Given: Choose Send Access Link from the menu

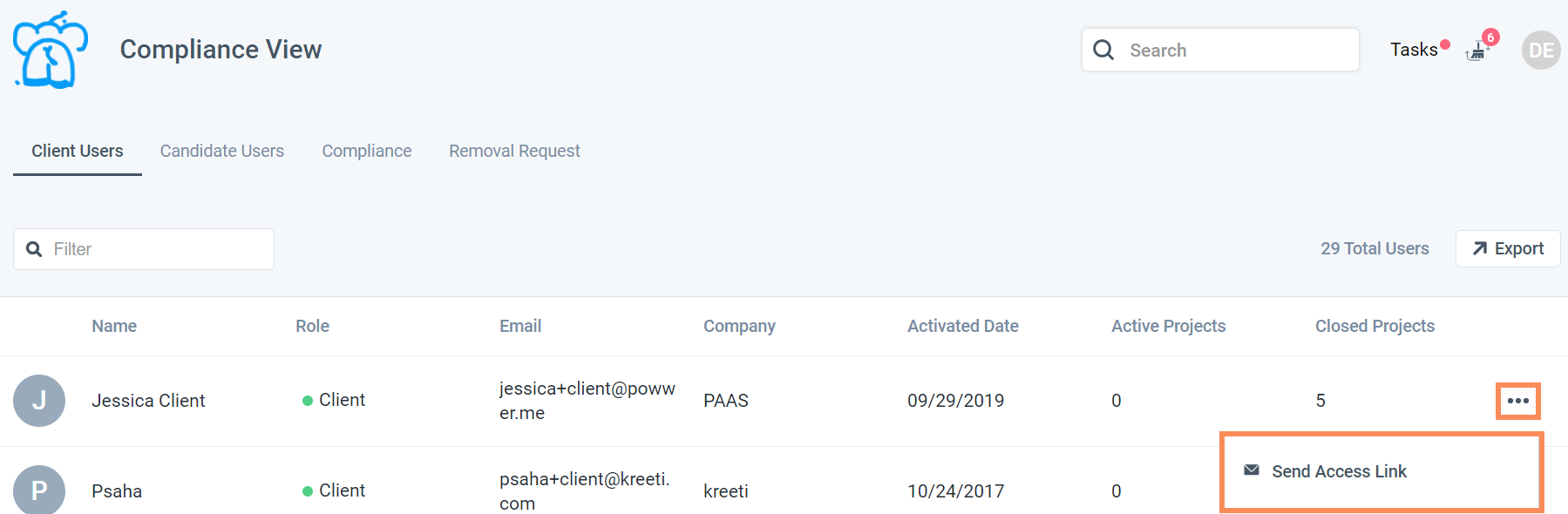Looking at the screenshot, I should pos(1339,471).
